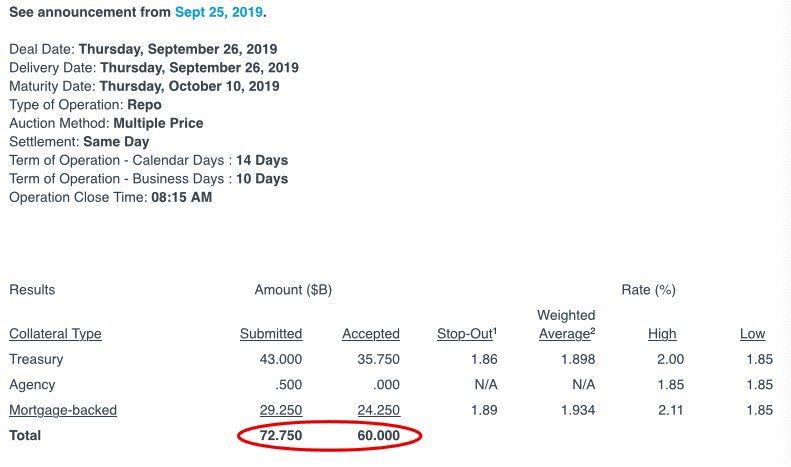This screenshot has width=791, height=467.
Task: Click the Submitted column header
Action: point(271,334)
